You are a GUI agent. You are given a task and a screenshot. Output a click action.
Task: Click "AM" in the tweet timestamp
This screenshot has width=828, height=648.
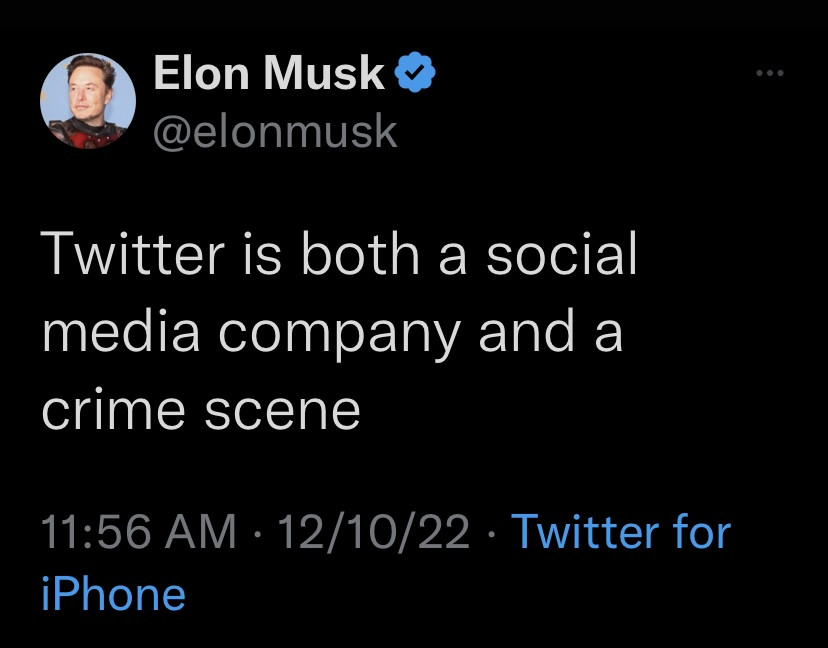[x=206, y=532]
